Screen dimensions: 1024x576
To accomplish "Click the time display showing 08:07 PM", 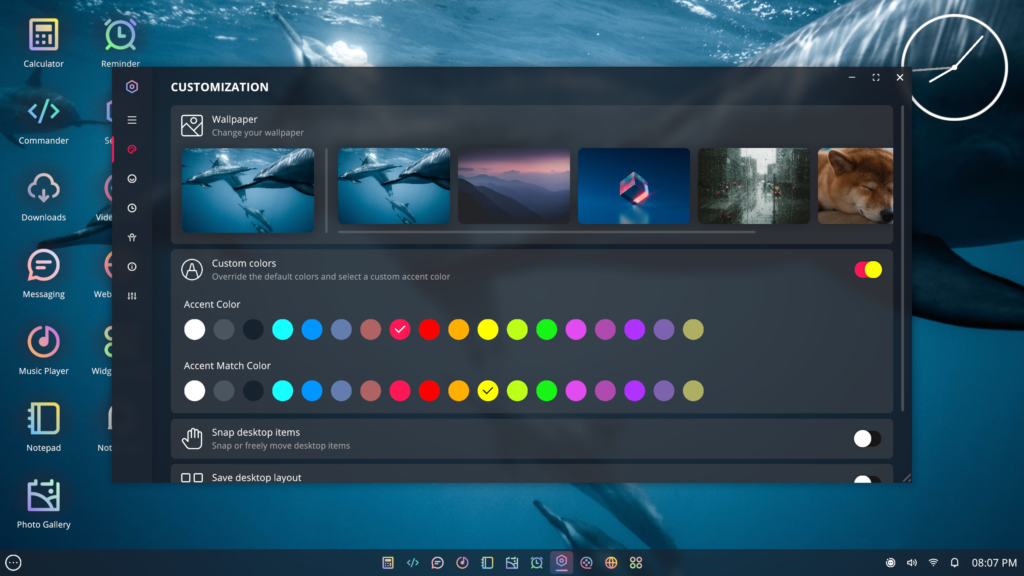I will pyautogui.click(x=996, y=562).
